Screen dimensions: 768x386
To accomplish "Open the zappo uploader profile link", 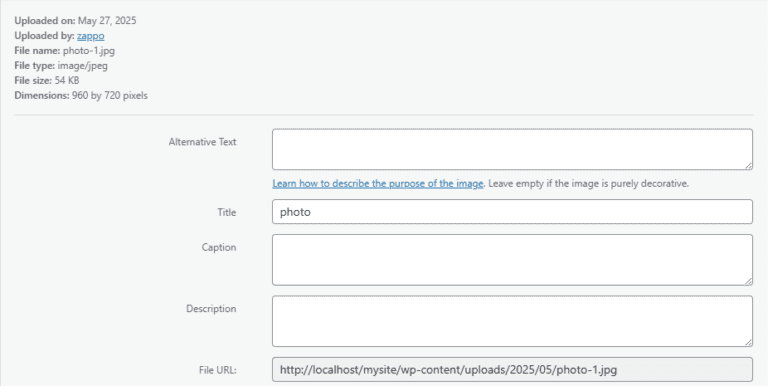I will [91, 36].
